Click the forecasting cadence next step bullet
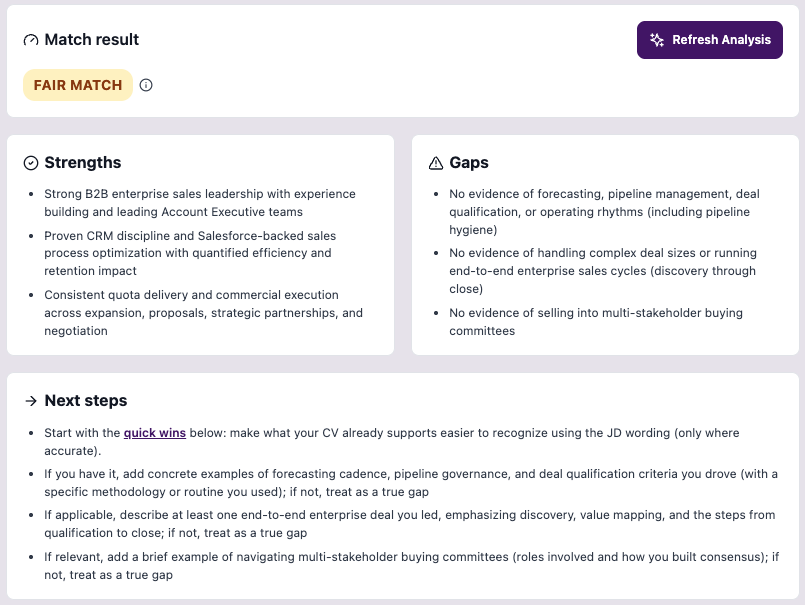Screen dimensions: 805x605 400,480
